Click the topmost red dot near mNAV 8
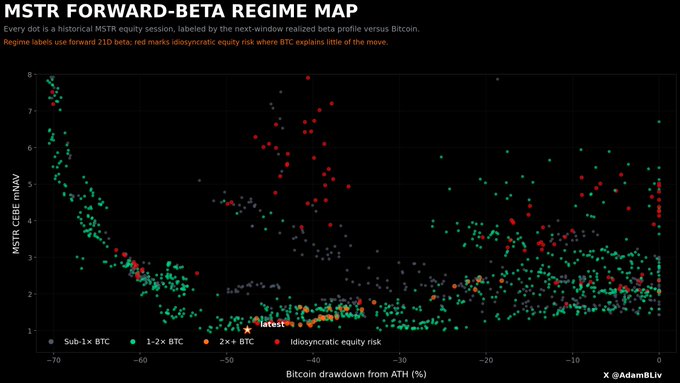The height and width of the screenshot is (383, 680). pos(308,78)
